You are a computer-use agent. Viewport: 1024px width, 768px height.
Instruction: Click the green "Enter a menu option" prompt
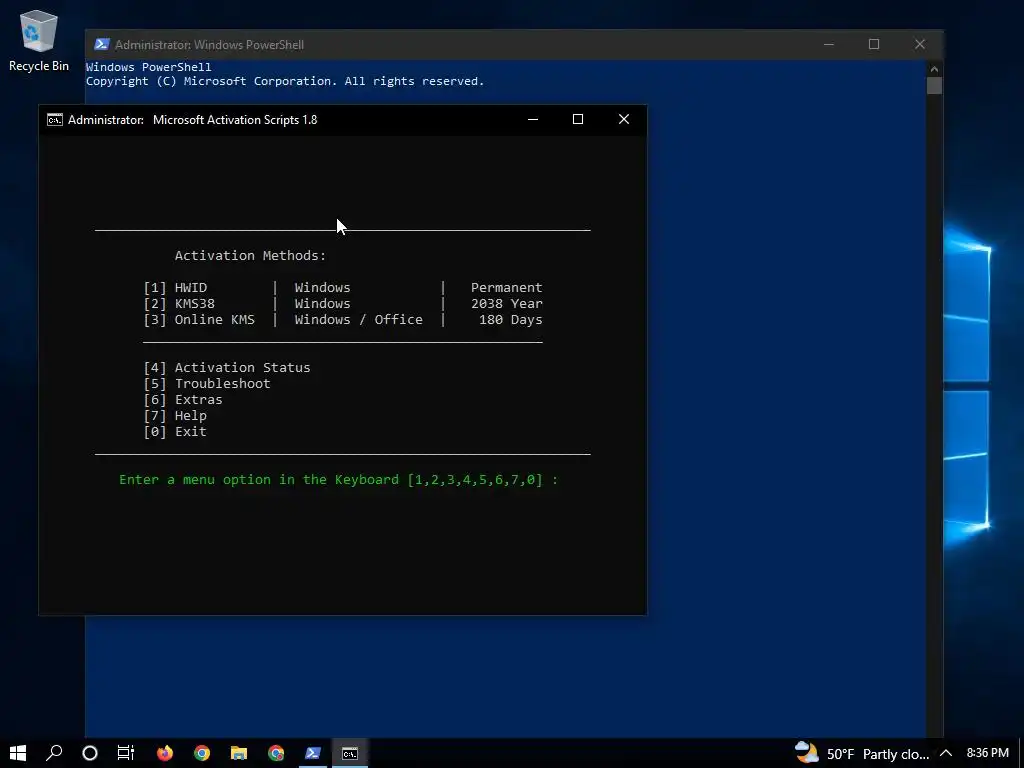(338, 479)
